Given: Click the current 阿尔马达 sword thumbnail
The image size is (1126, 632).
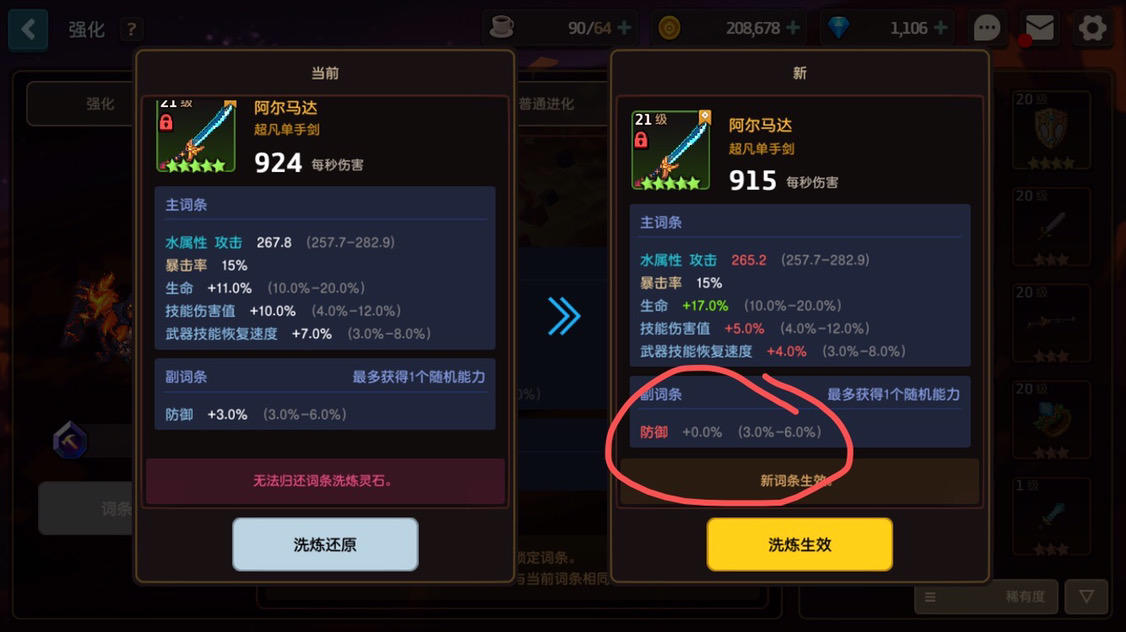Looking at the screenshot, I should [x=196, y=136].
